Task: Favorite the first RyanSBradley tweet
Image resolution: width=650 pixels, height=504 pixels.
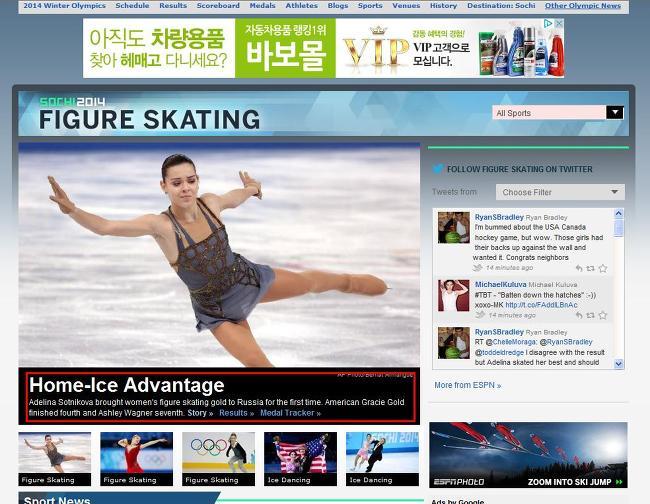Action: pyautogui.click(x=603, y=268)
